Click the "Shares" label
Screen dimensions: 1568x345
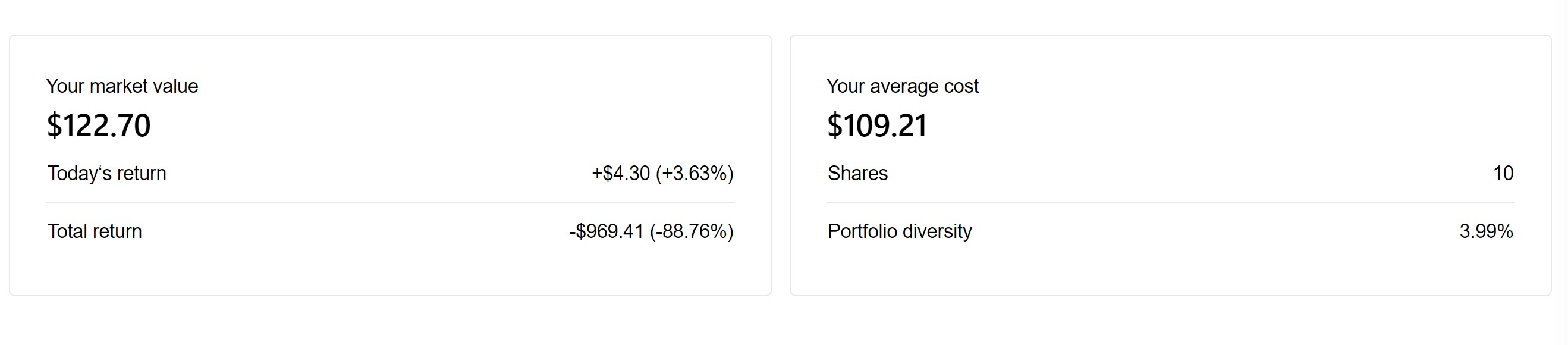857,174
